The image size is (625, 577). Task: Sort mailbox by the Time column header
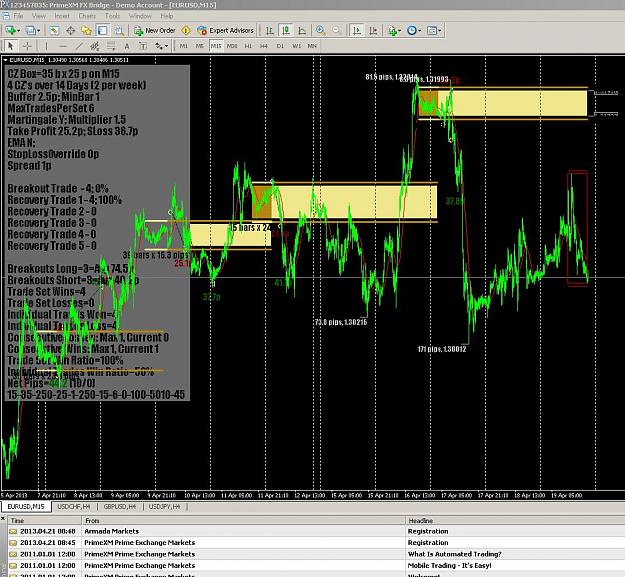point(45,520)
